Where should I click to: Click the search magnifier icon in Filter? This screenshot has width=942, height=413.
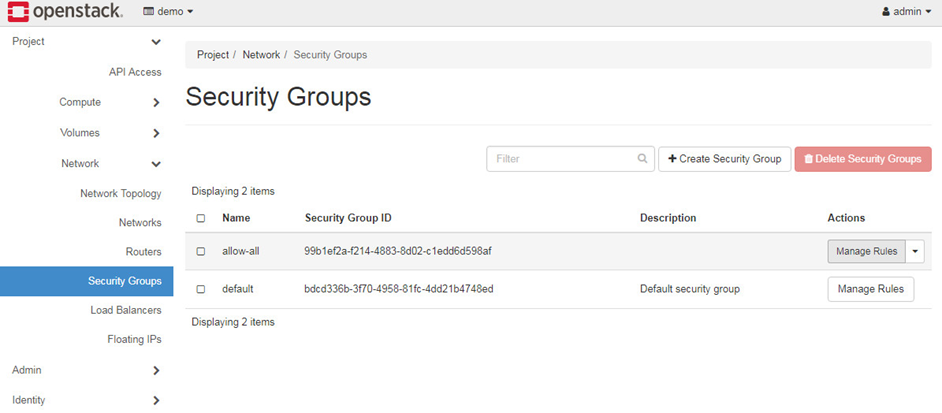coord(643,159)
